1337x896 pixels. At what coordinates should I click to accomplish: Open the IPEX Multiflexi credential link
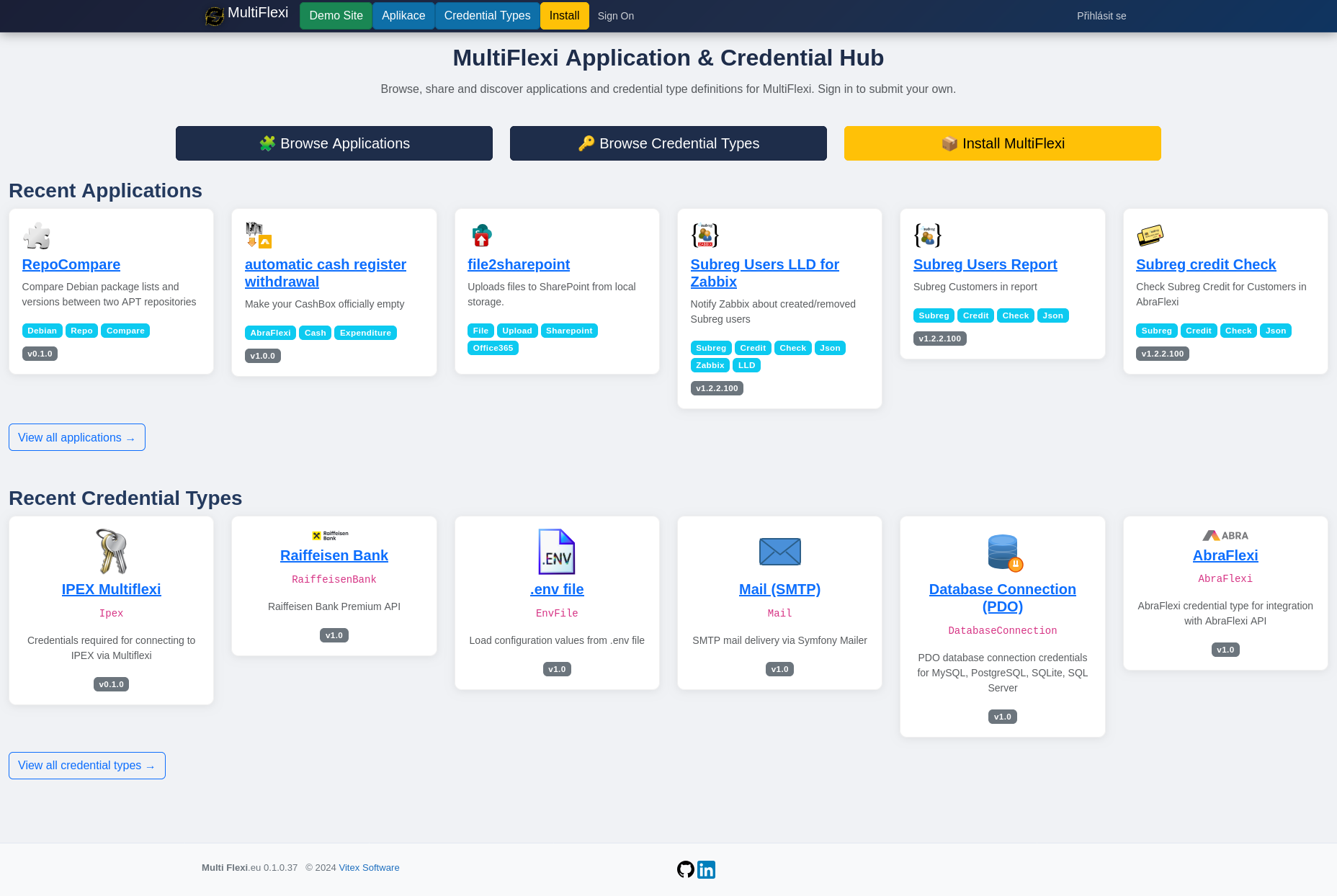click(x=112, y=589)
